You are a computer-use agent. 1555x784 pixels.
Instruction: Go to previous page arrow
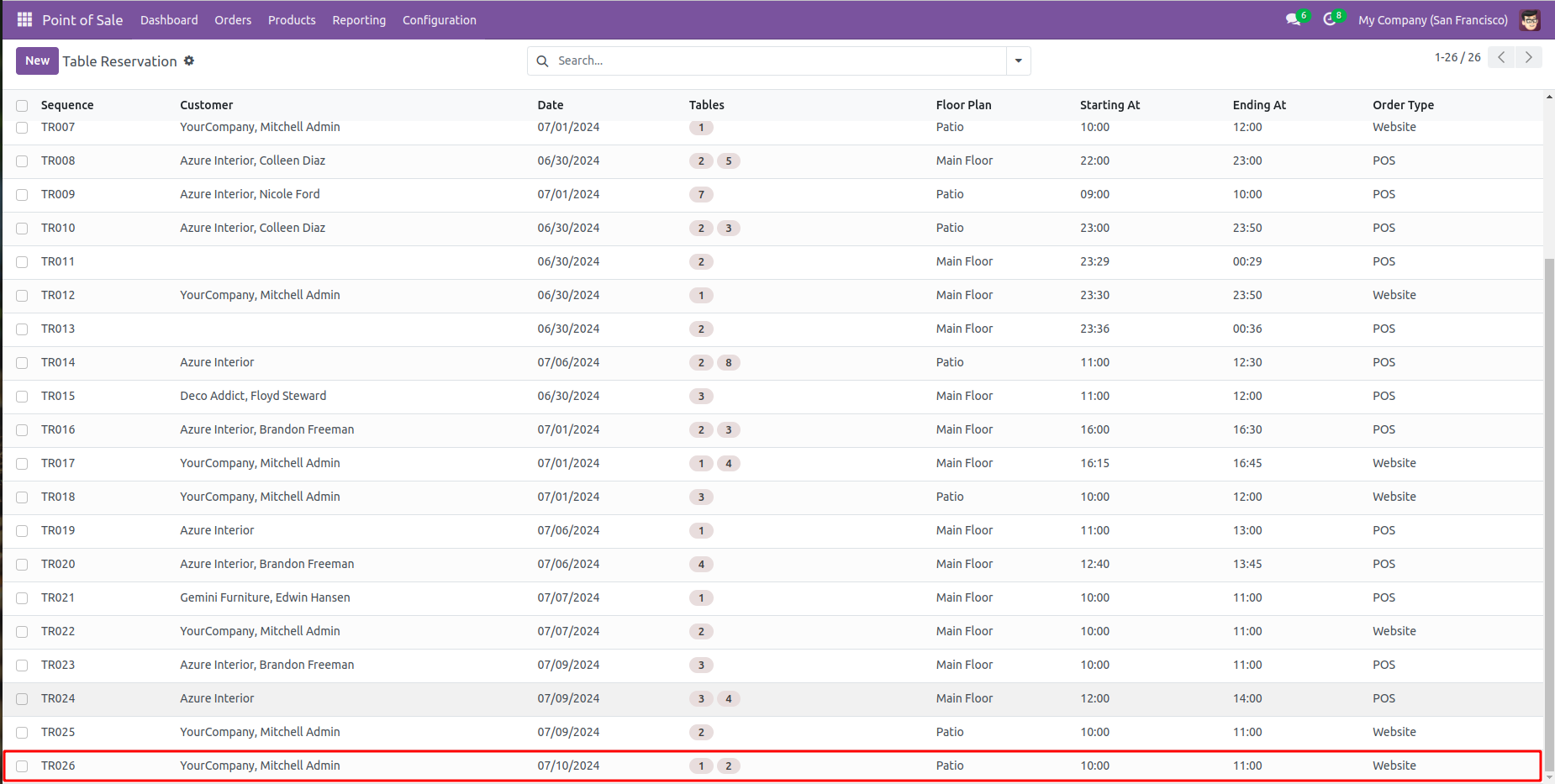[1501, 57]
